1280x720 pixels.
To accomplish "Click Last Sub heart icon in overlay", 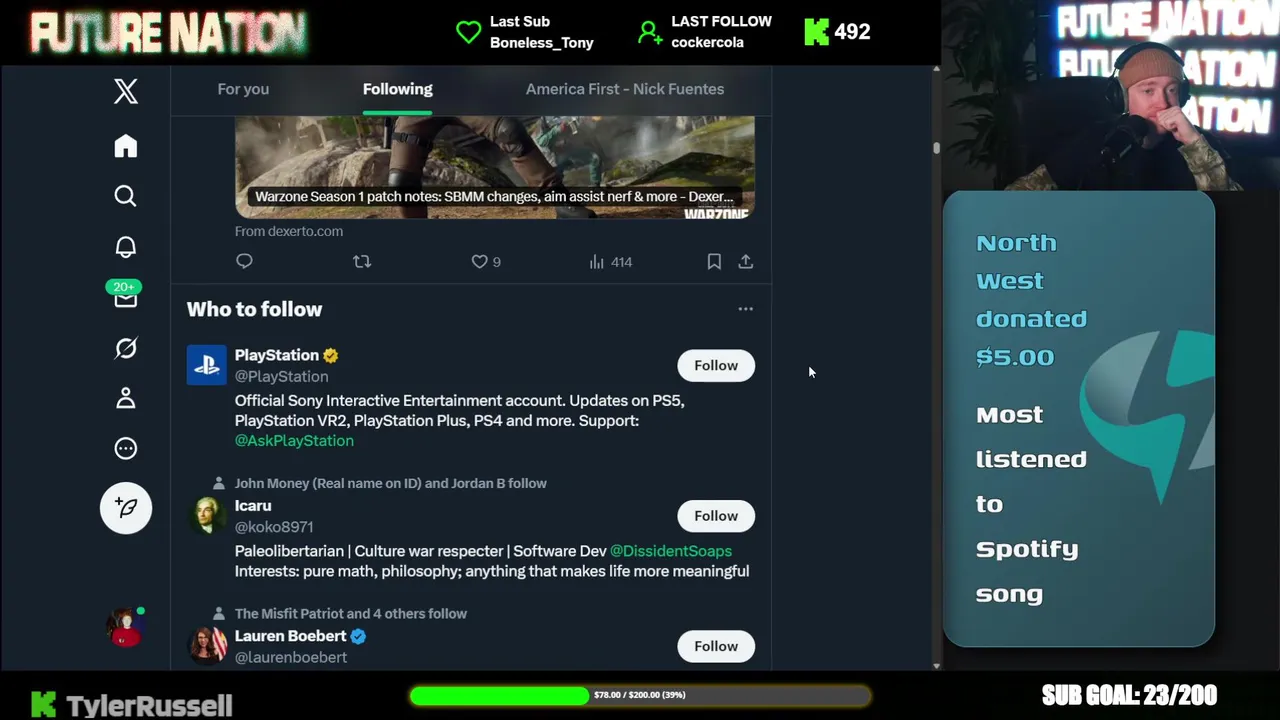I will pos(468,32).
